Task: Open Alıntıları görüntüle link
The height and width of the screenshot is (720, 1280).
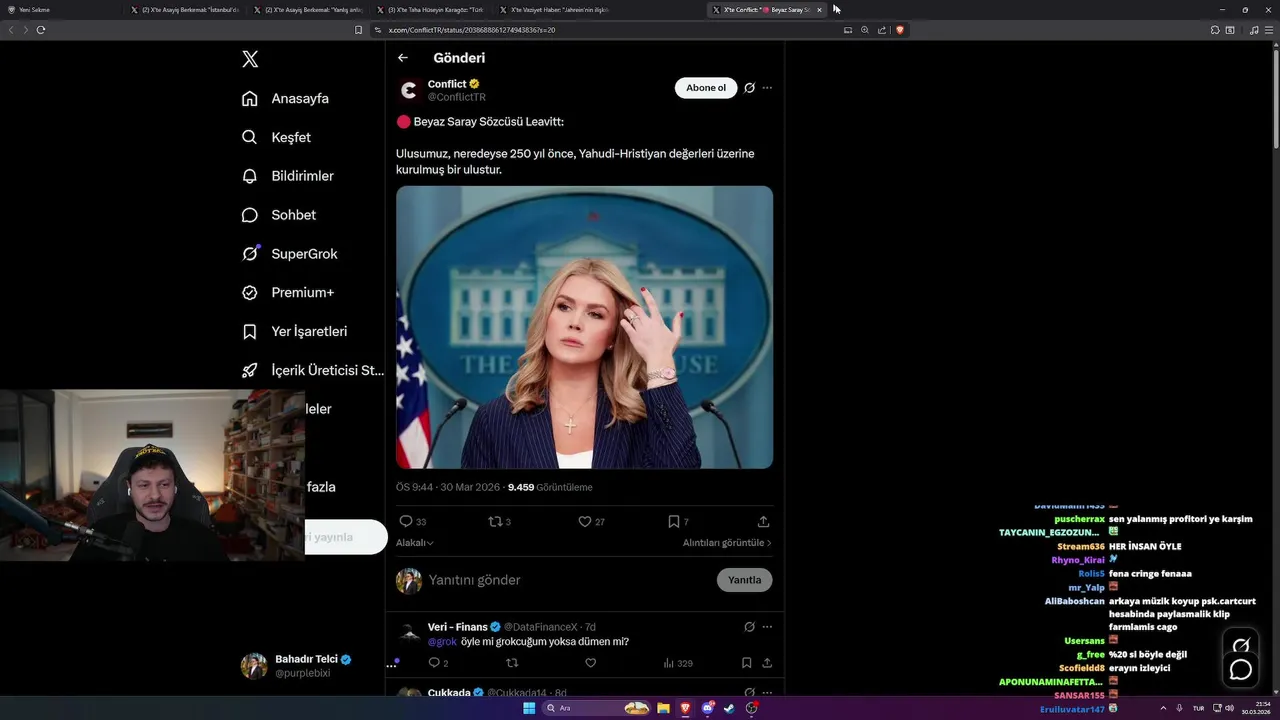Action: 727,543
